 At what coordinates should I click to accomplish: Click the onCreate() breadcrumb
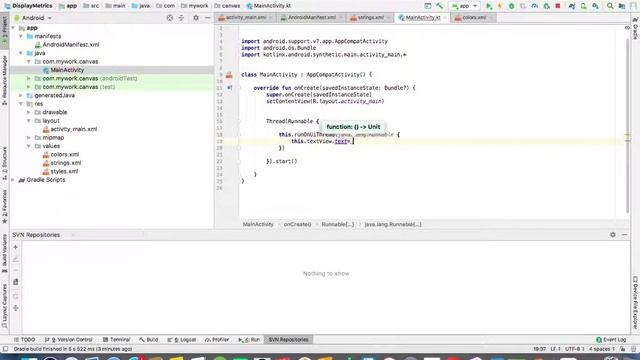(297, 224)
